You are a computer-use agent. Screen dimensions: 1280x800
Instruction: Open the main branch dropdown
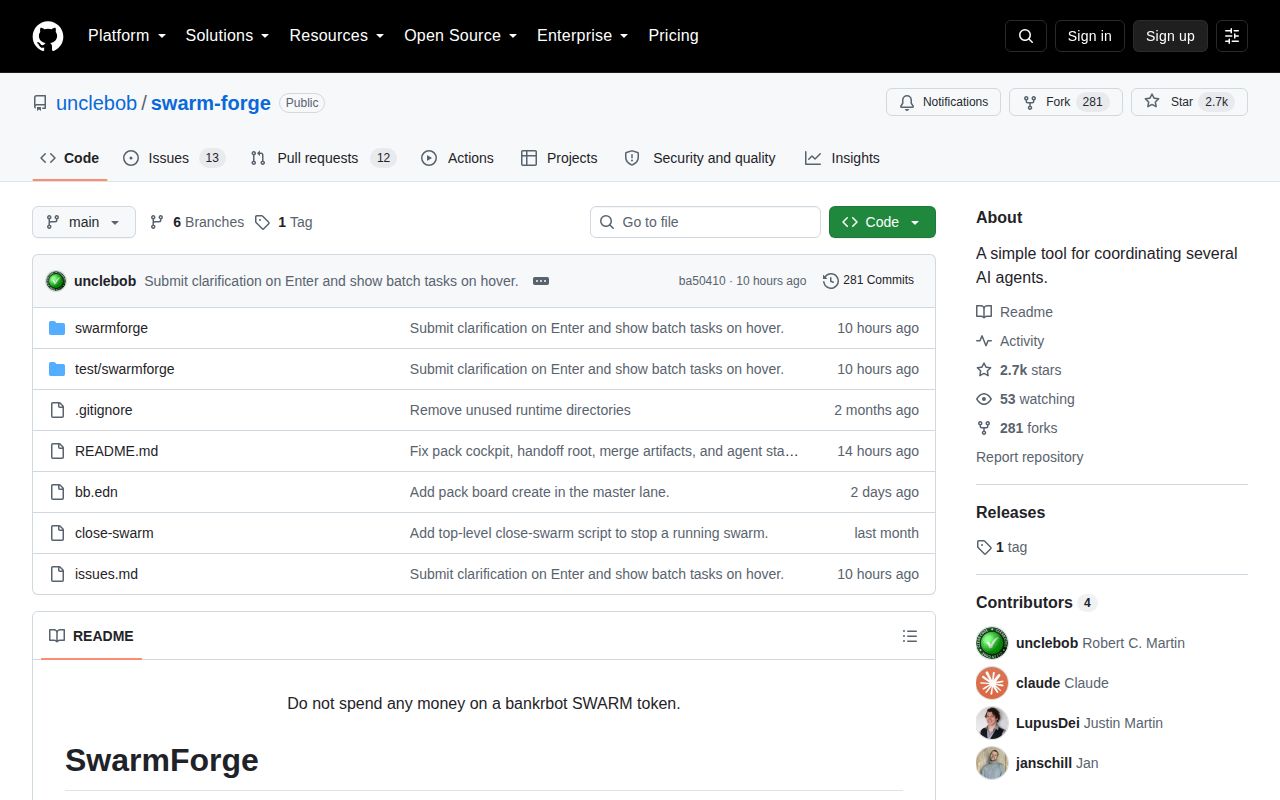pyautogui.click(x=84, y=222)
